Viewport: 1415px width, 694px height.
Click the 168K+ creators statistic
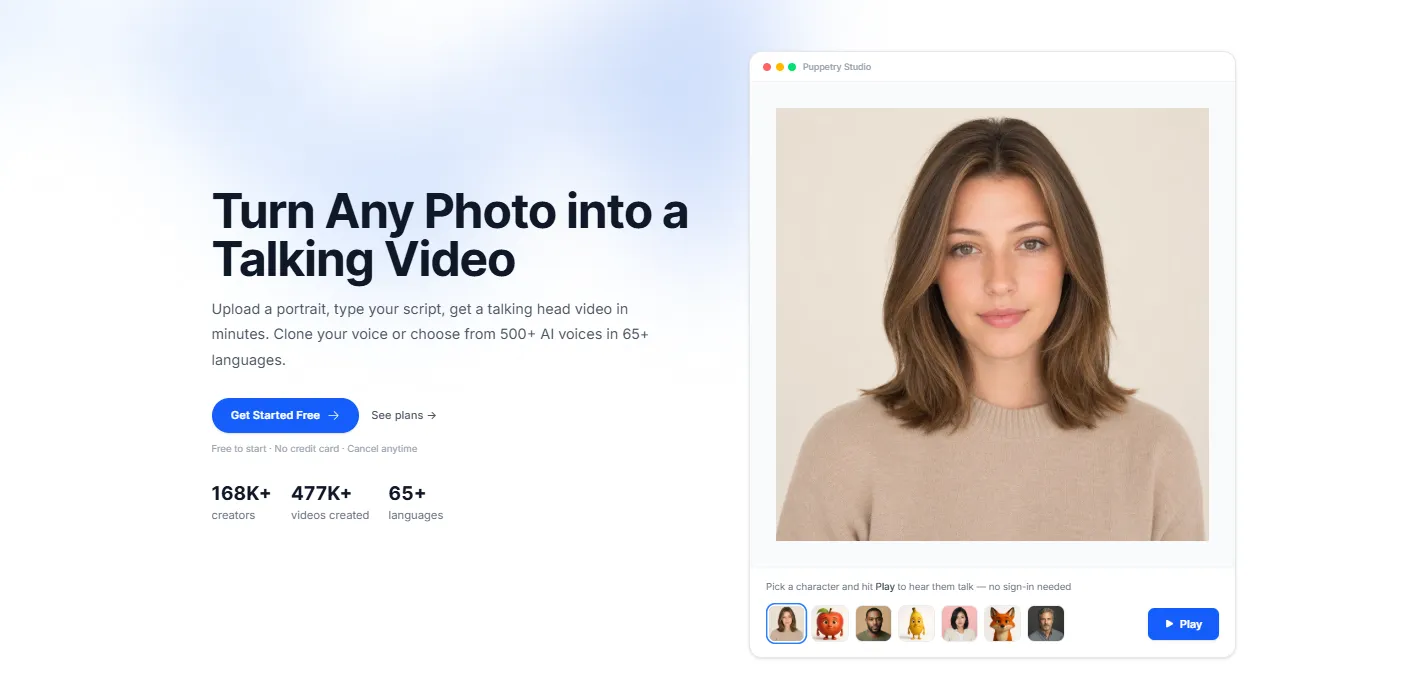click(x=241, y=503)
